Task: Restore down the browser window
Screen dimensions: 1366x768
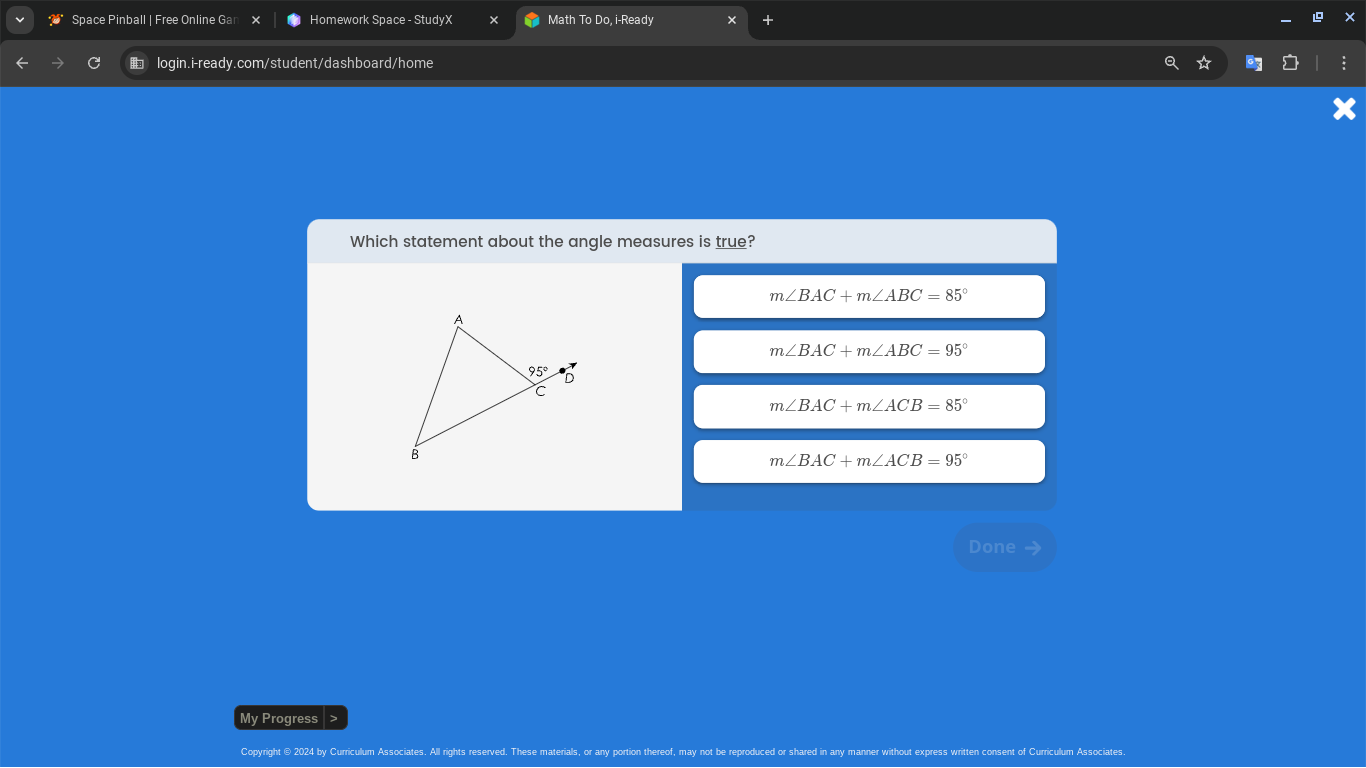Action: (x=1318, y=18)
